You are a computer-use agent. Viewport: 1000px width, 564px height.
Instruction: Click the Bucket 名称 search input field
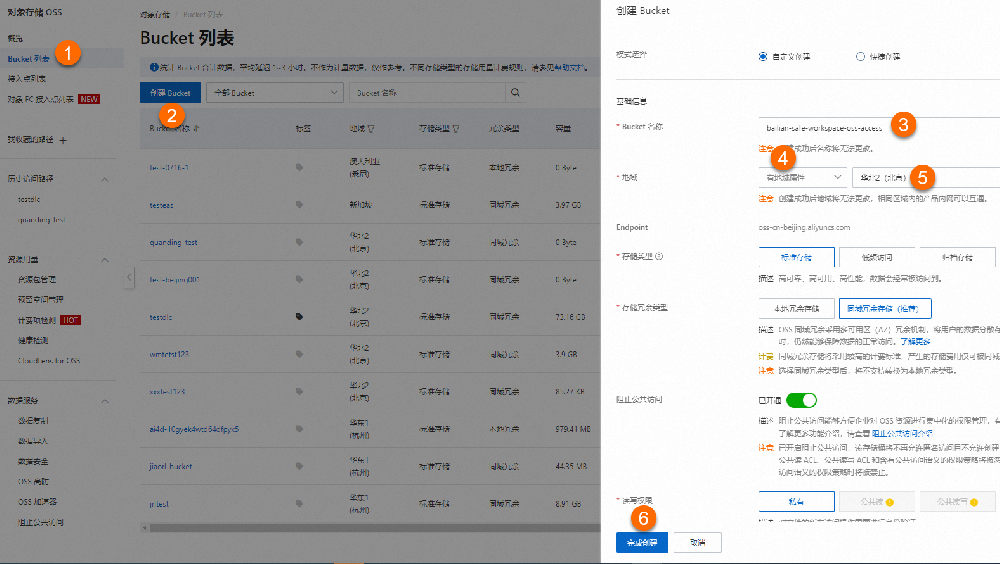[x=428, y=93]
